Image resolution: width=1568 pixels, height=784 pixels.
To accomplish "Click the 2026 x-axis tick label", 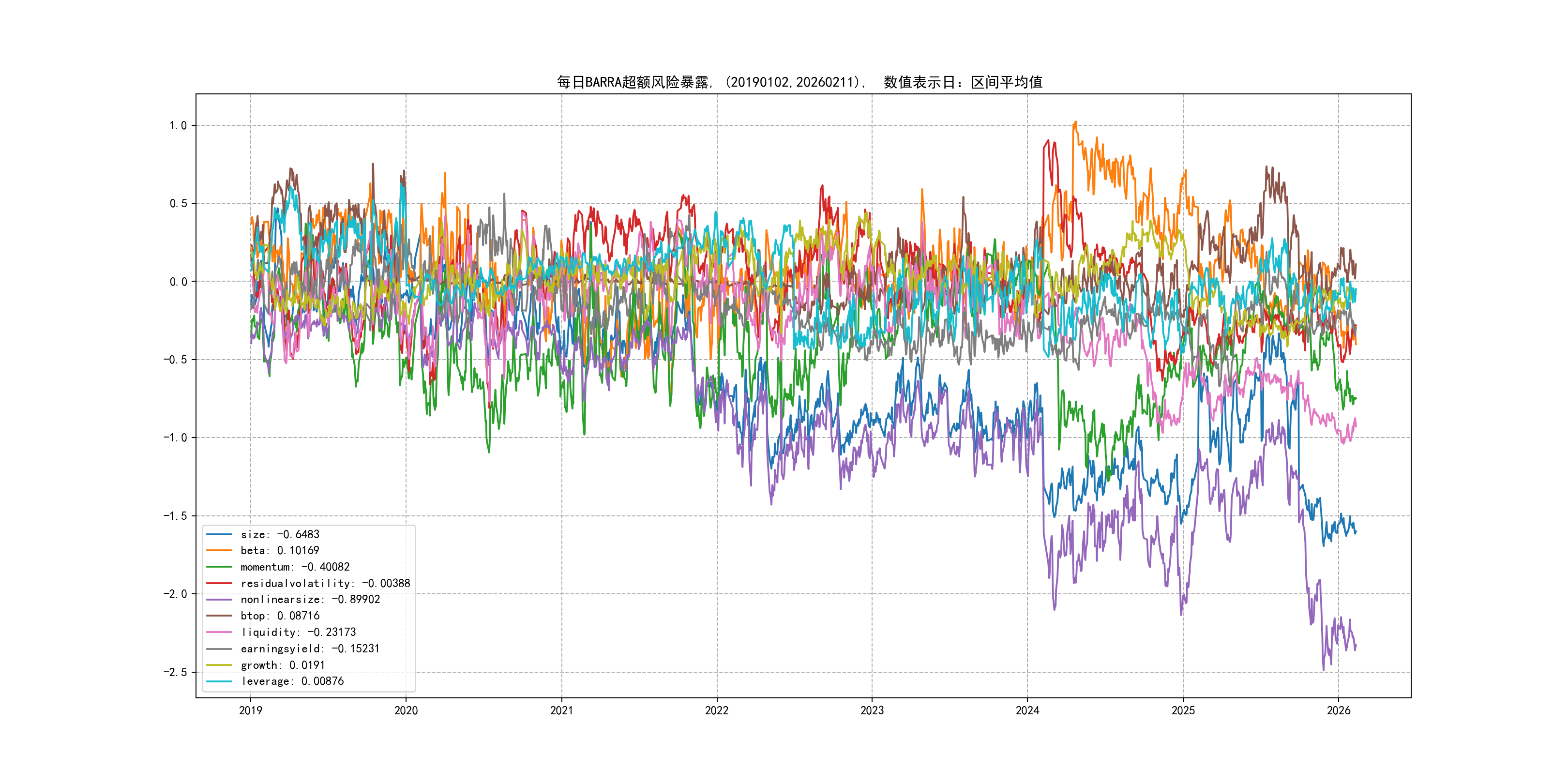I will pos(1339,710).
